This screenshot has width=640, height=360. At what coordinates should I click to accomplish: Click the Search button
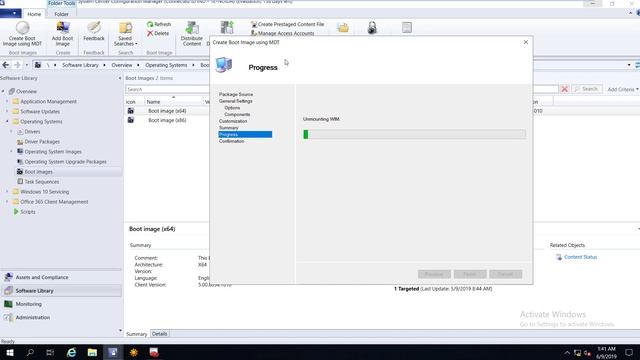click(587, 89)
